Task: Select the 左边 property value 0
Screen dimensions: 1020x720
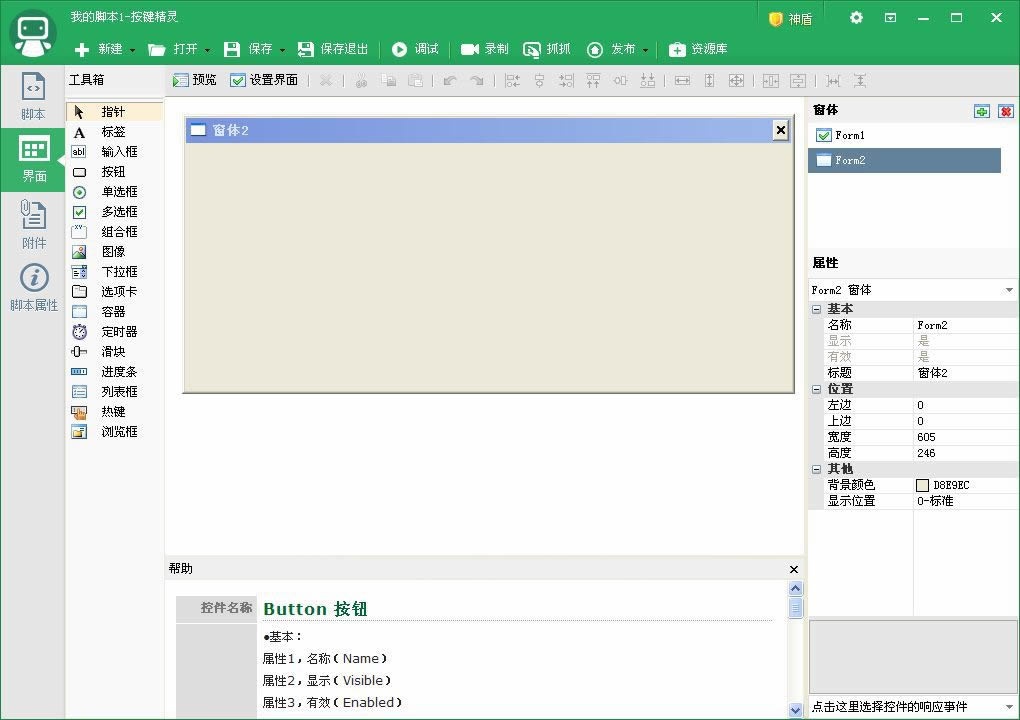Action: pyautogui.click(x=966, y=405)
